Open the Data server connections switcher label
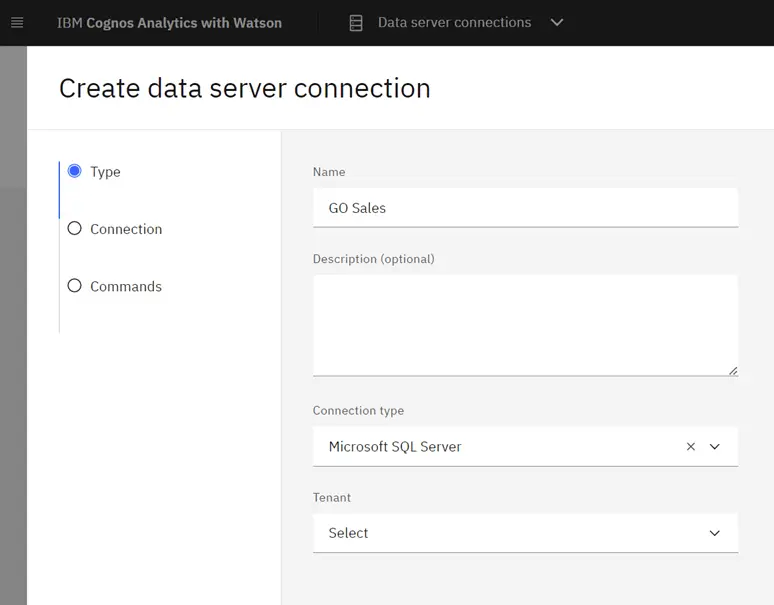The width and height of the screenshot is (774, 605). tap(455, 23)
